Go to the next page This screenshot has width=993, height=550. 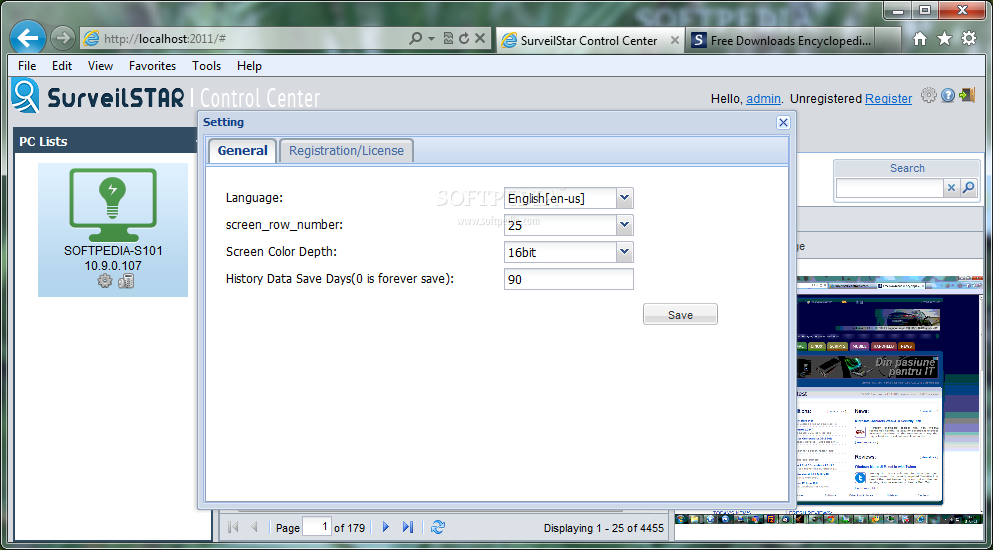pyautogui.click(x=386, y=527)
